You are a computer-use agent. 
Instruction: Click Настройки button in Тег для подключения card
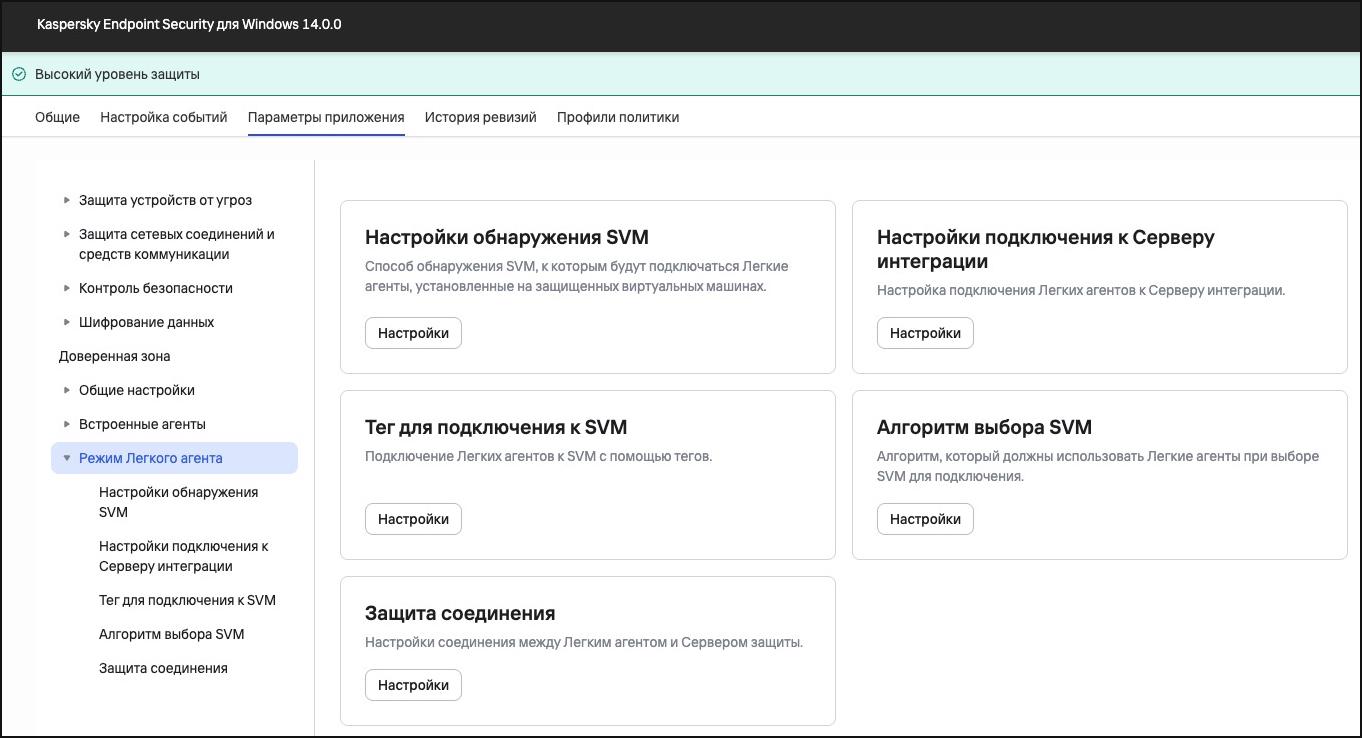point(413,519)
